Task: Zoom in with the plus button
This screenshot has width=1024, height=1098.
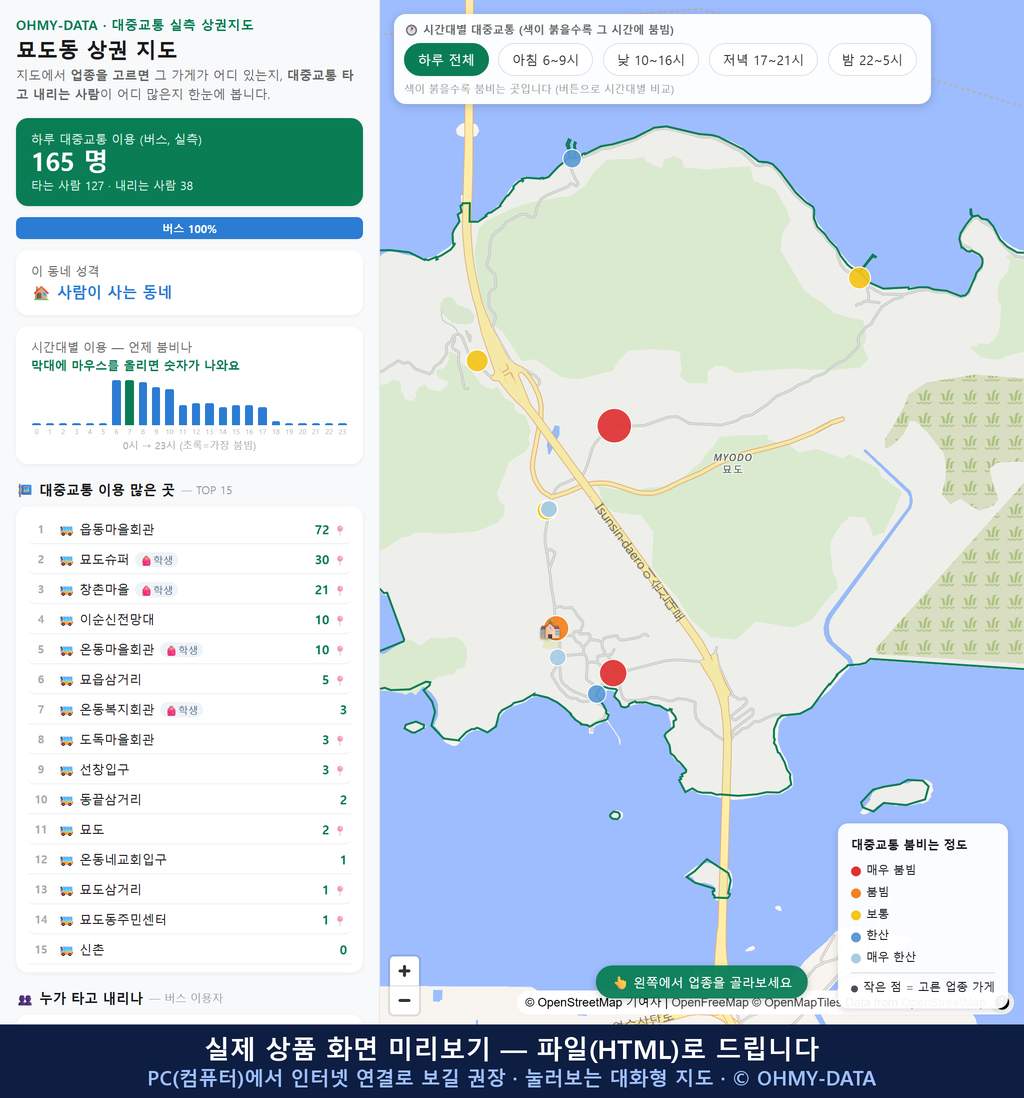Action: 404,971
